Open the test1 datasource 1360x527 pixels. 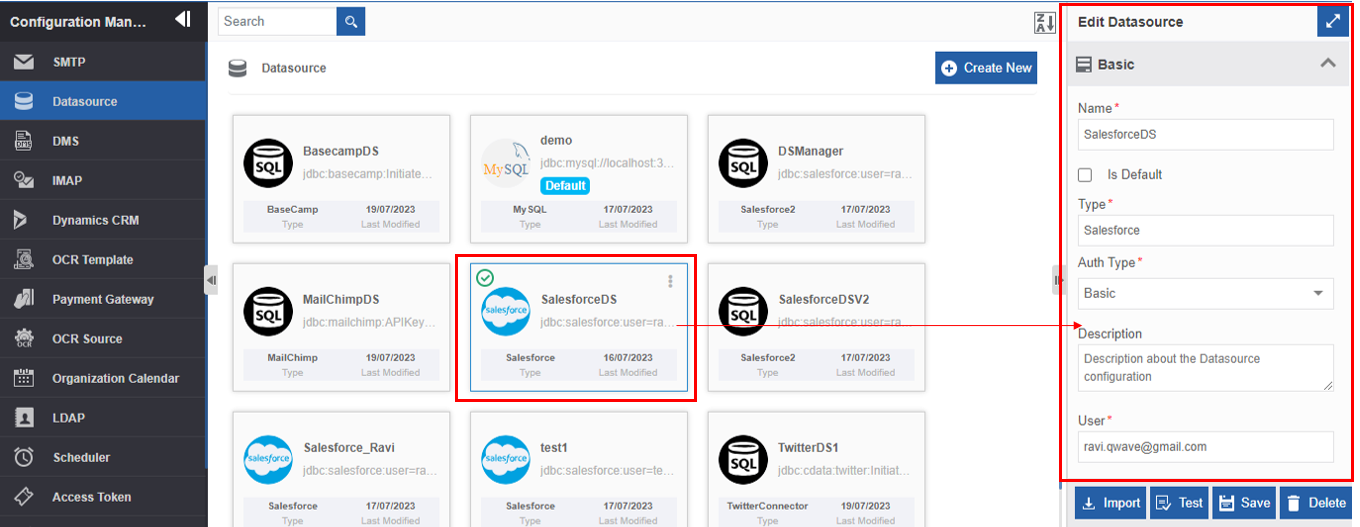[578, 469]
